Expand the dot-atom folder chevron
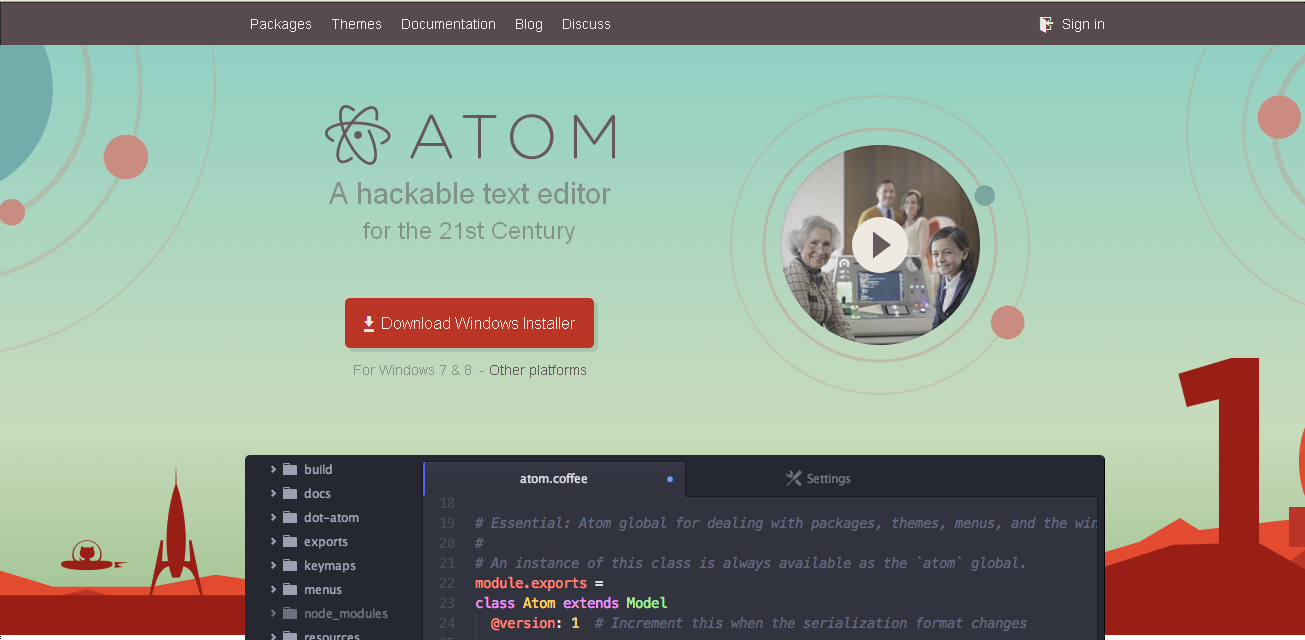The image size is (1305, 640). click(x=273, y=517)
